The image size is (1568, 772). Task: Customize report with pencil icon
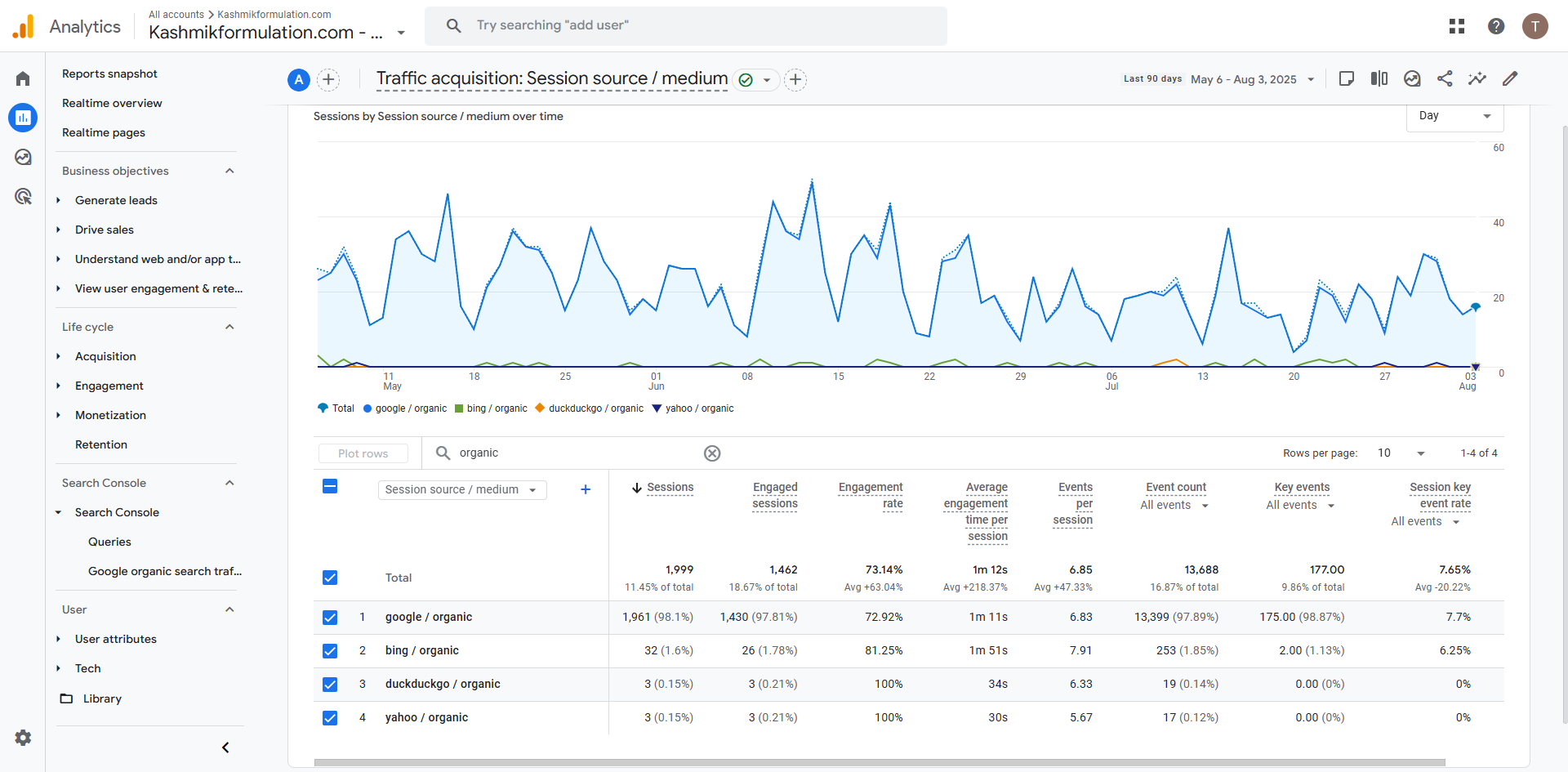click(x=1510, y=78)
